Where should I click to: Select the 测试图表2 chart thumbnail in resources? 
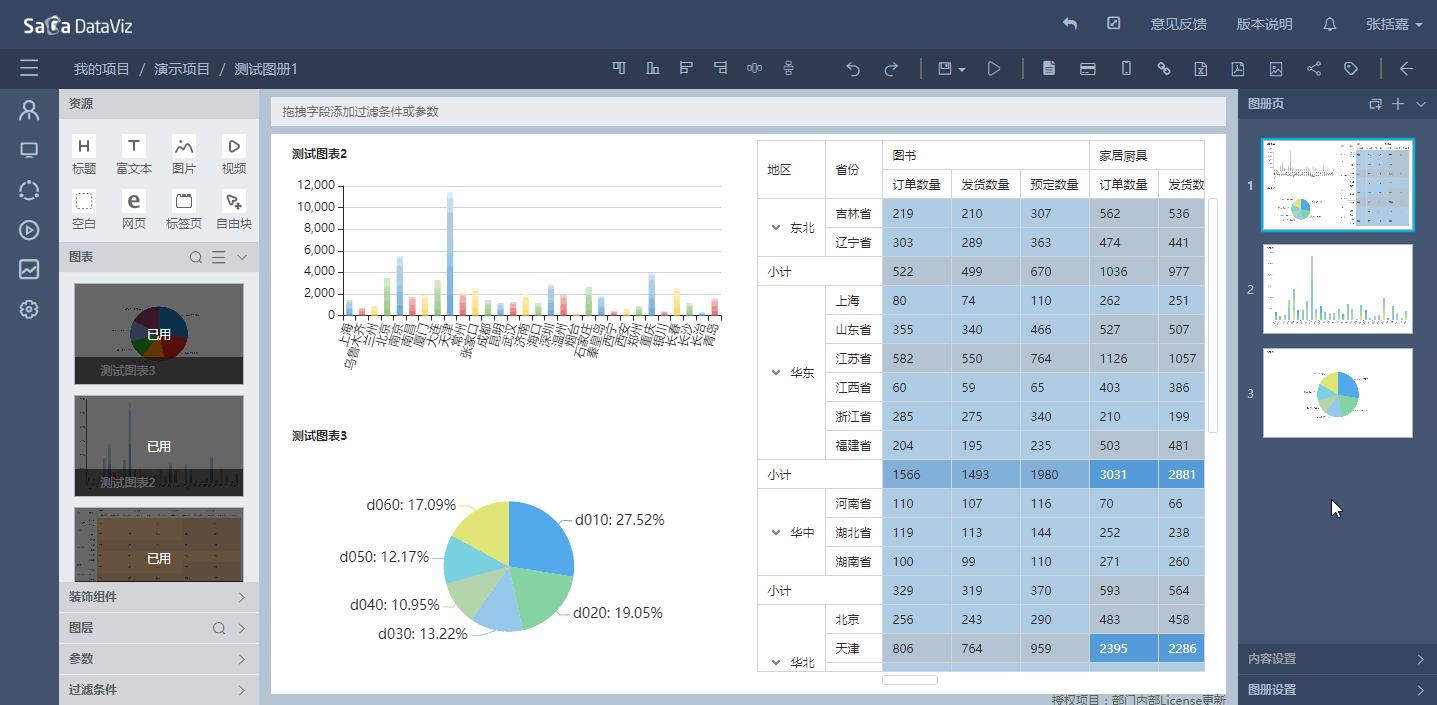click(x=159, y=446)
